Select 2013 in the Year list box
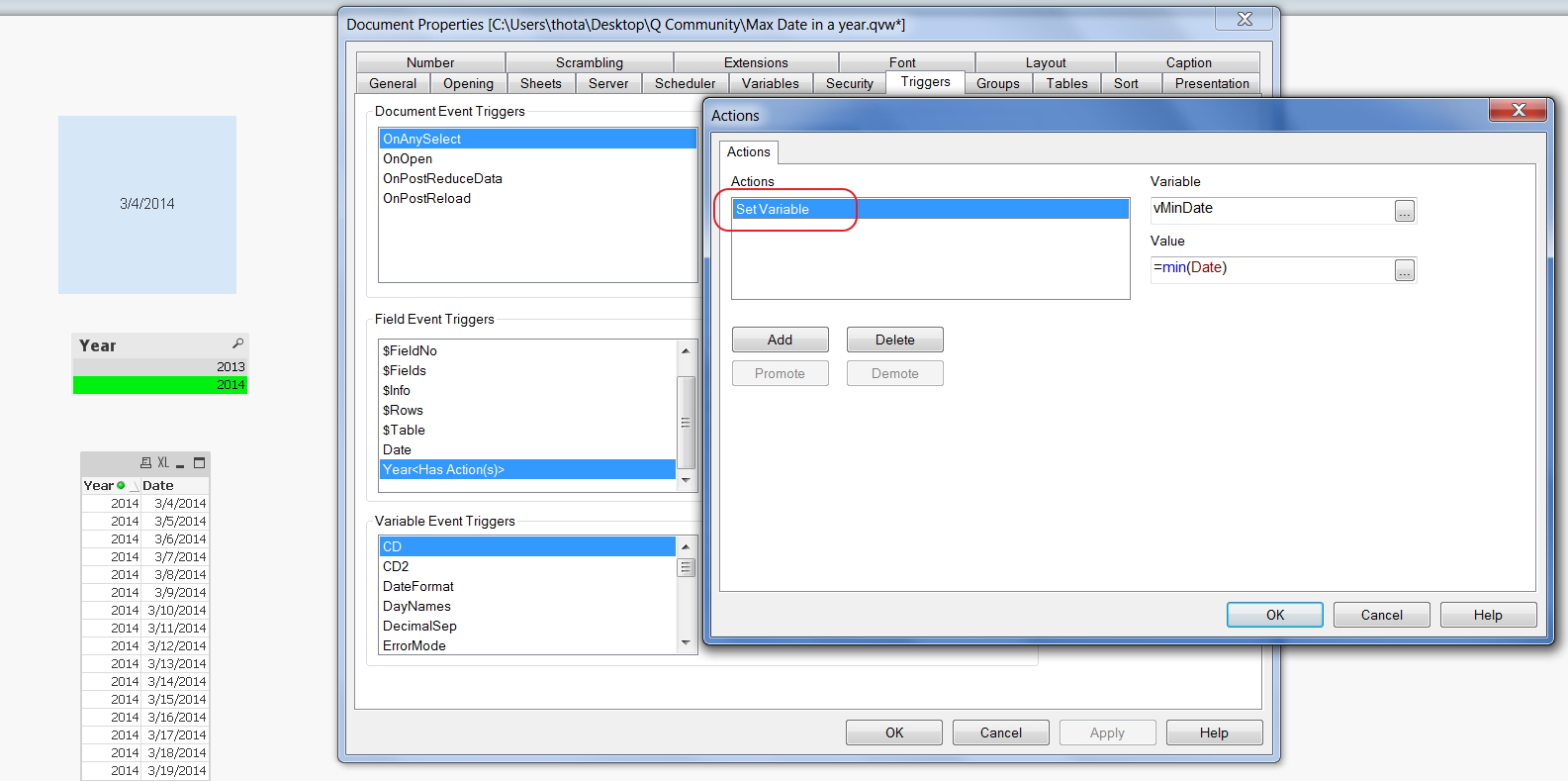This screenshot has height=781, width=1568. pos(160,366)
